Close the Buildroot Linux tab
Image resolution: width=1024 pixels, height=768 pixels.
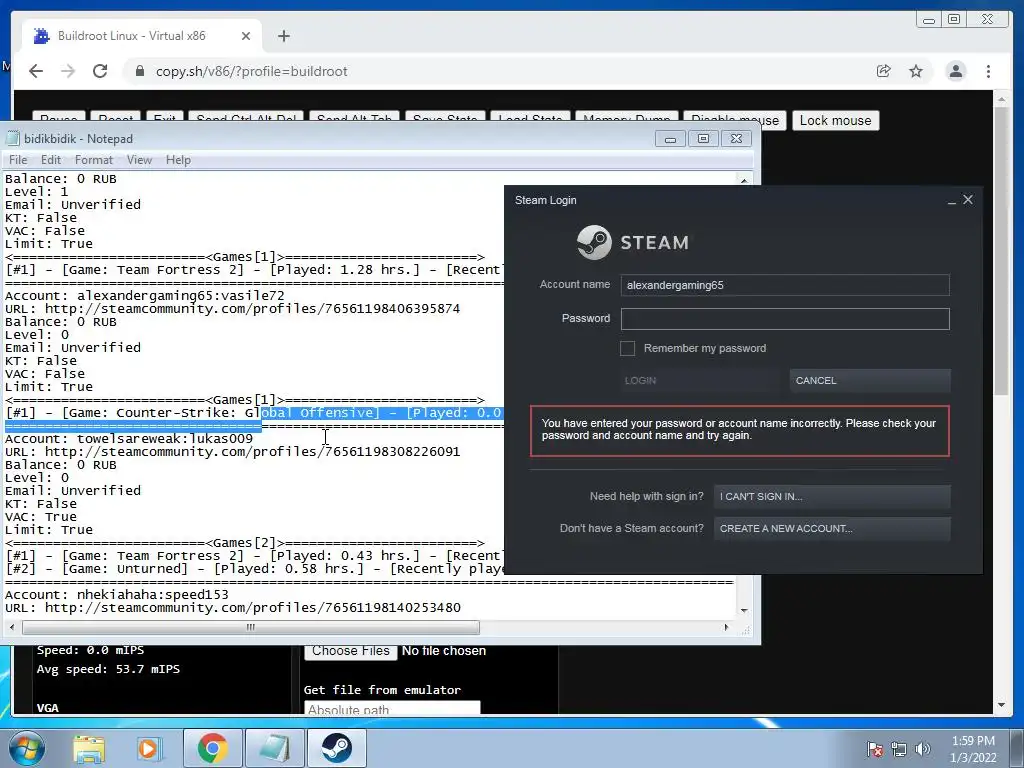tap(246, 36)
